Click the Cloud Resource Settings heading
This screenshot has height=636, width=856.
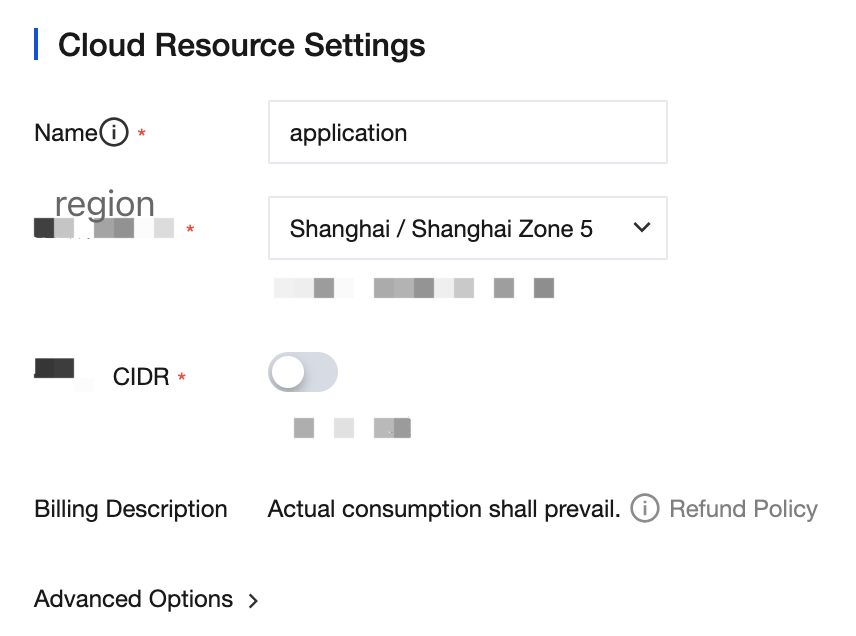241,45
